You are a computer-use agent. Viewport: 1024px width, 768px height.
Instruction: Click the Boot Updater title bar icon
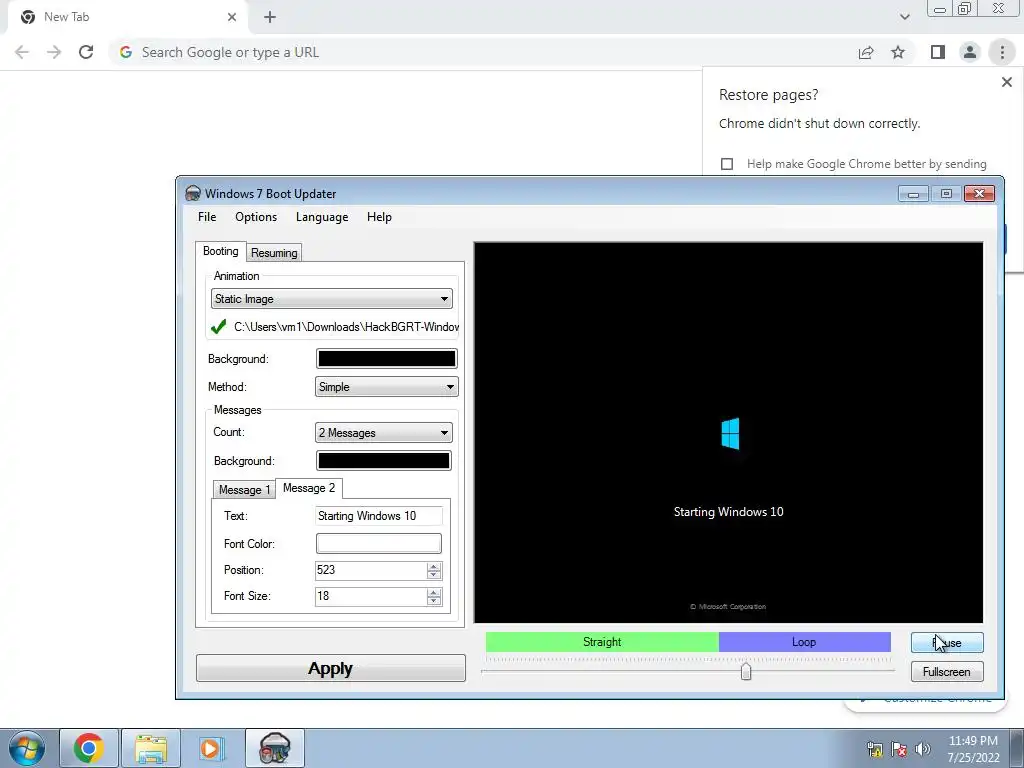point(193,193)
